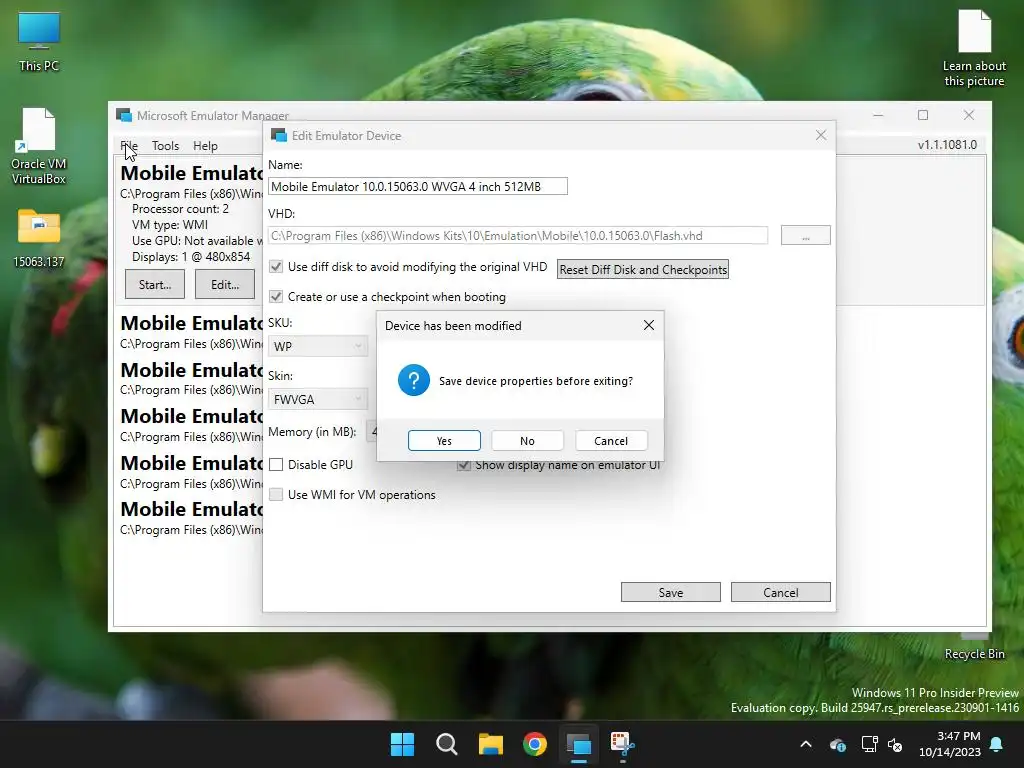This screenshot has height=768, width=1024.
Task: Select 'Displays: 1 @ 480x854' text
Action: coord(191,257)
